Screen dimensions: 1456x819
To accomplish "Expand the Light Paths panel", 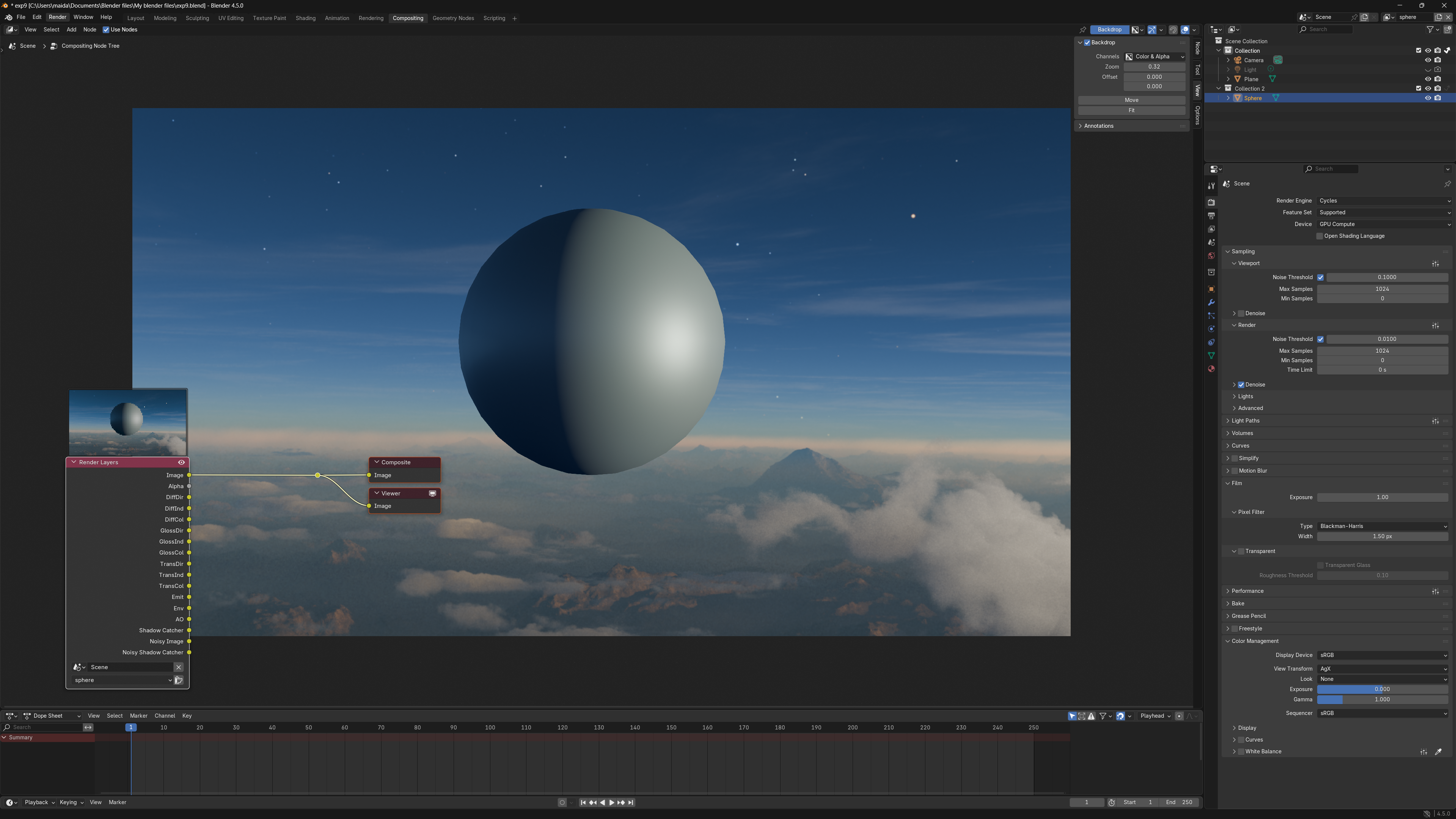I will (x=1246, y=421).
